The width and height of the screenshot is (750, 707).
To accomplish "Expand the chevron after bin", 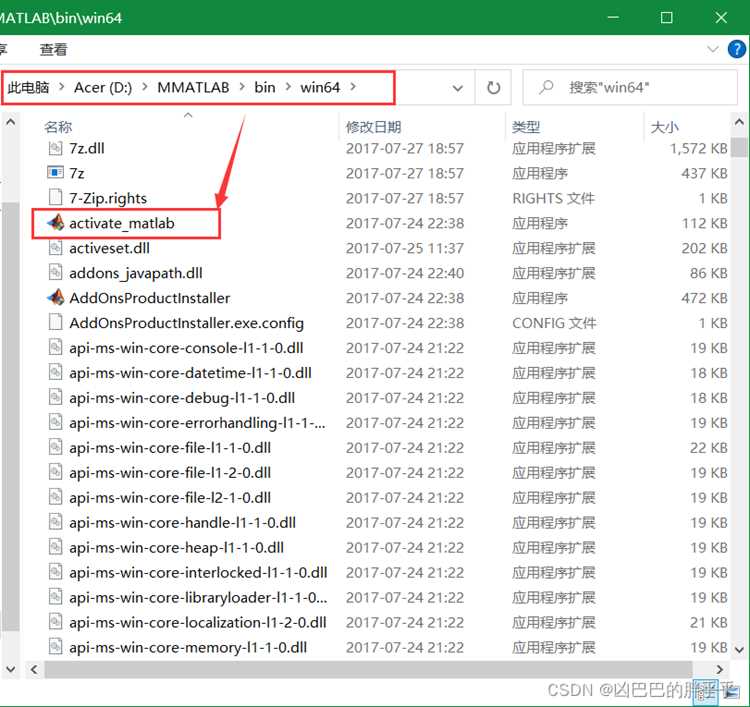I will point(288,87).
